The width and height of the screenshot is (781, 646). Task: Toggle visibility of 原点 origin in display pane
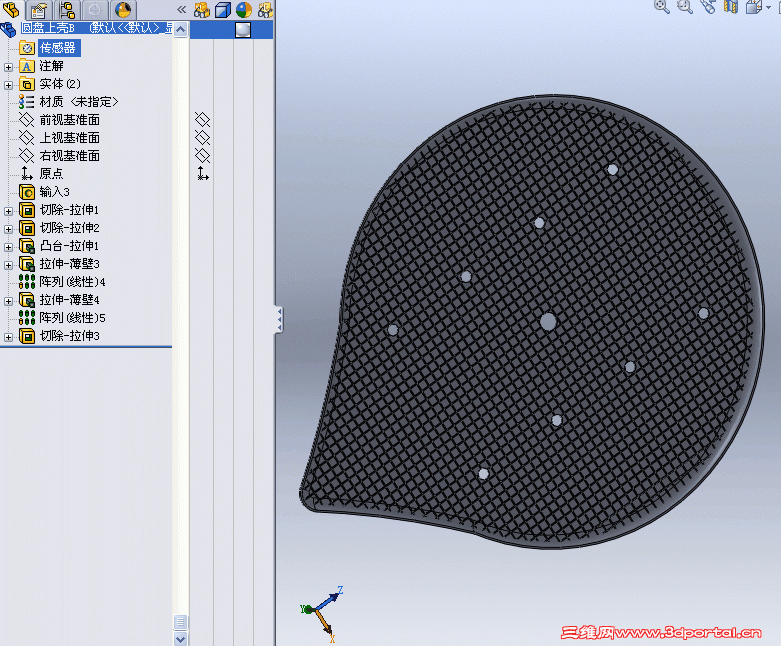pos(202,173)
